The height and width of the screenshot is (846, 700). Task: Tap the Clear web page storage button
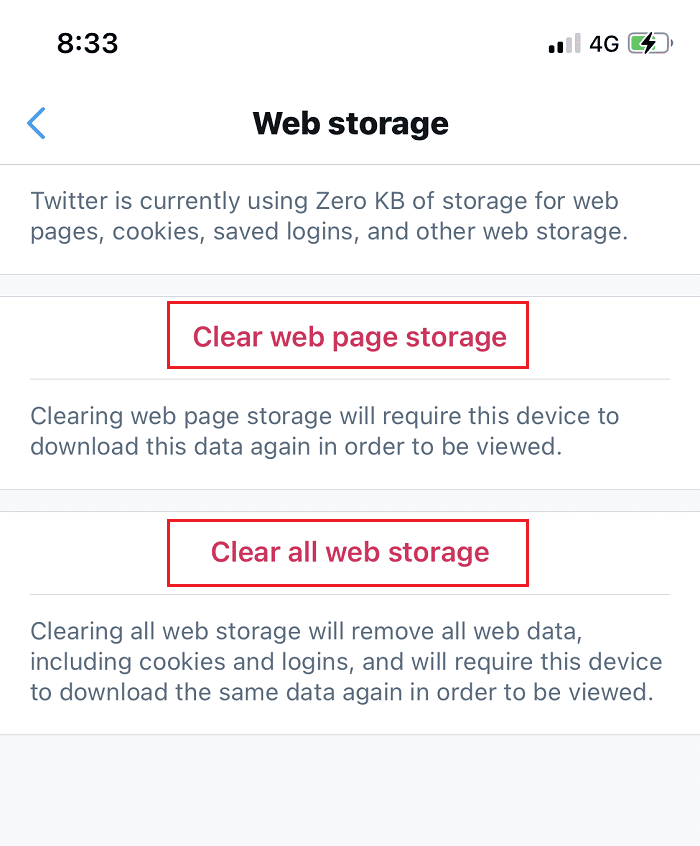click(348, 335)
